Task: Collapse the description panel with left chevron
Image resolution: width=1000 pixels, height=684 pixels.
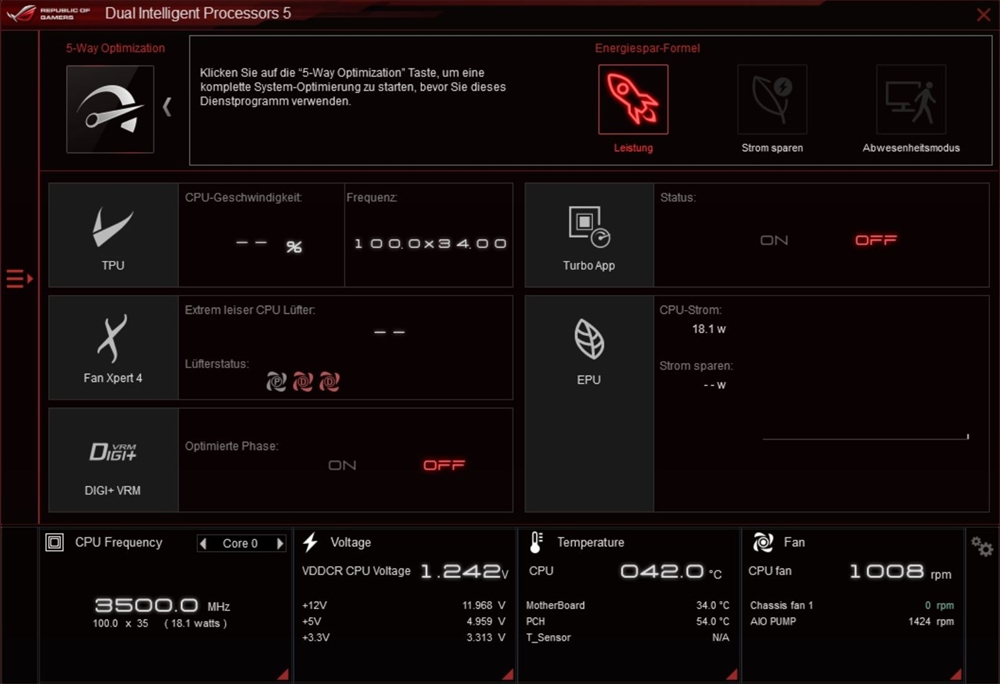Action: (167, 106)
